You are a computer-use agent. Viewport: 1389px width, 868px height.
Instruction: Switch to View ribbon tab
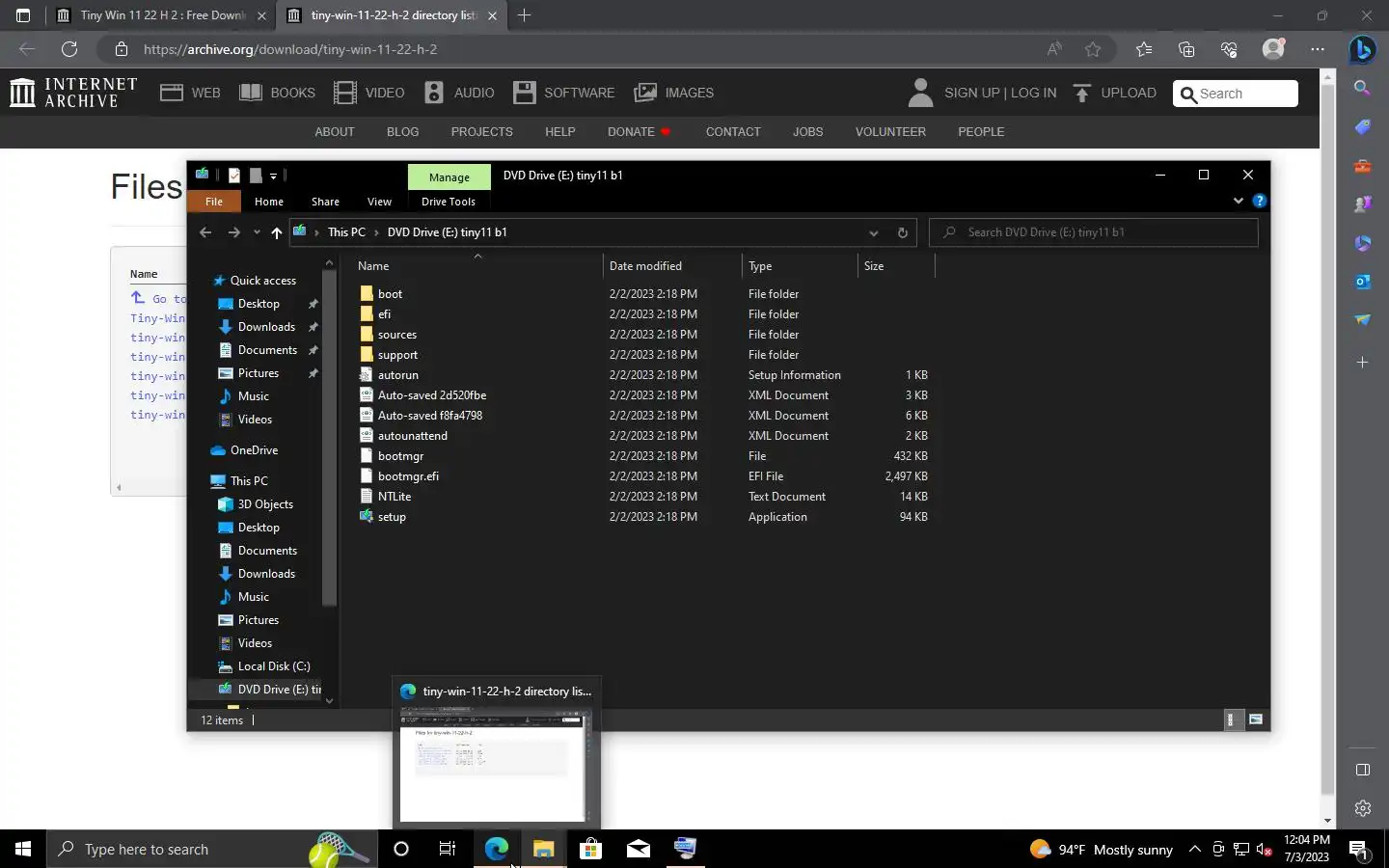379,202
